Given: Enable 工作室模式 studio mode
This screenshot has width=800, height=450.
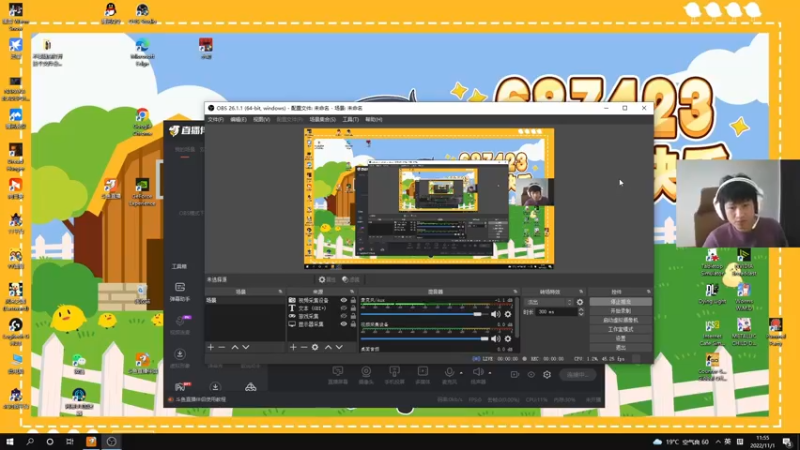Looking at the screenshot, I should (620, 329).
